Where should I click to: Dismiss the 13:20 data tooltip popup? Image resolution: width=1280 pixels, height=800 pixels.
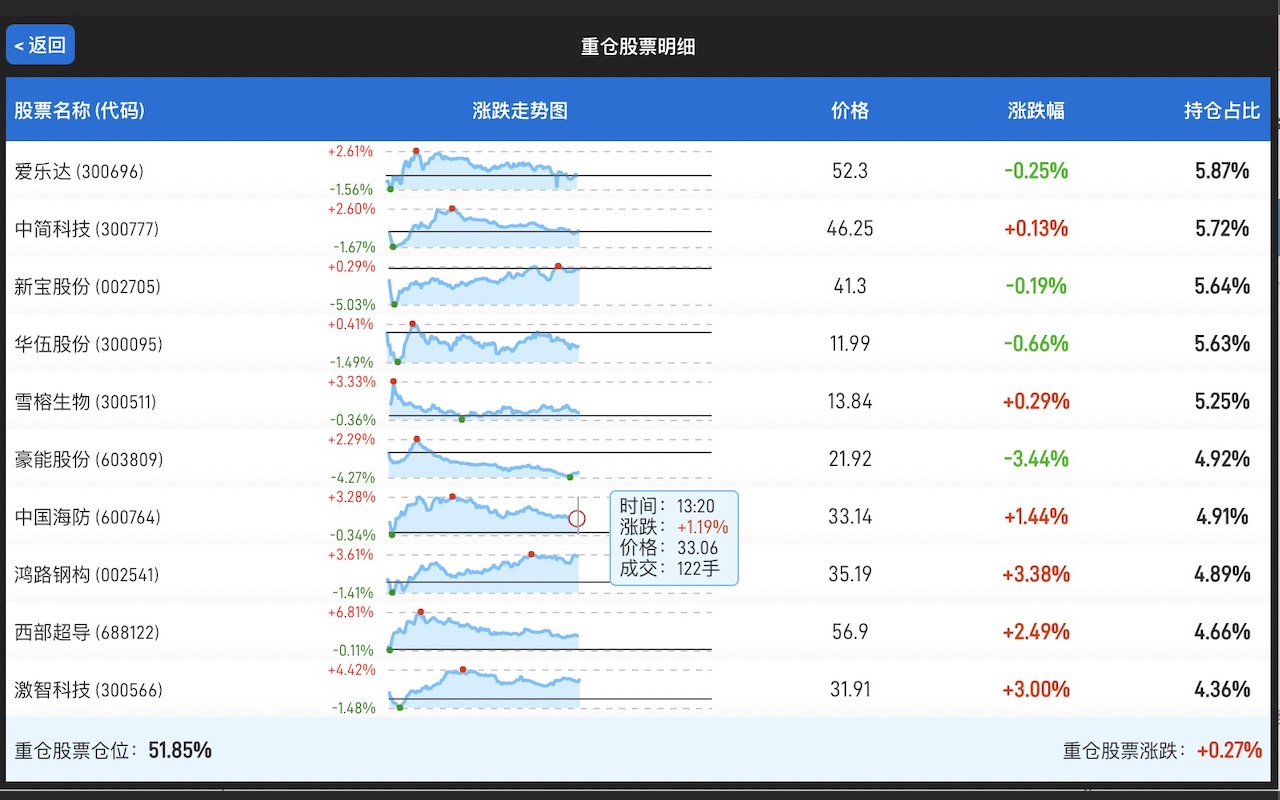pyautogui.click(x=672, y=538)
